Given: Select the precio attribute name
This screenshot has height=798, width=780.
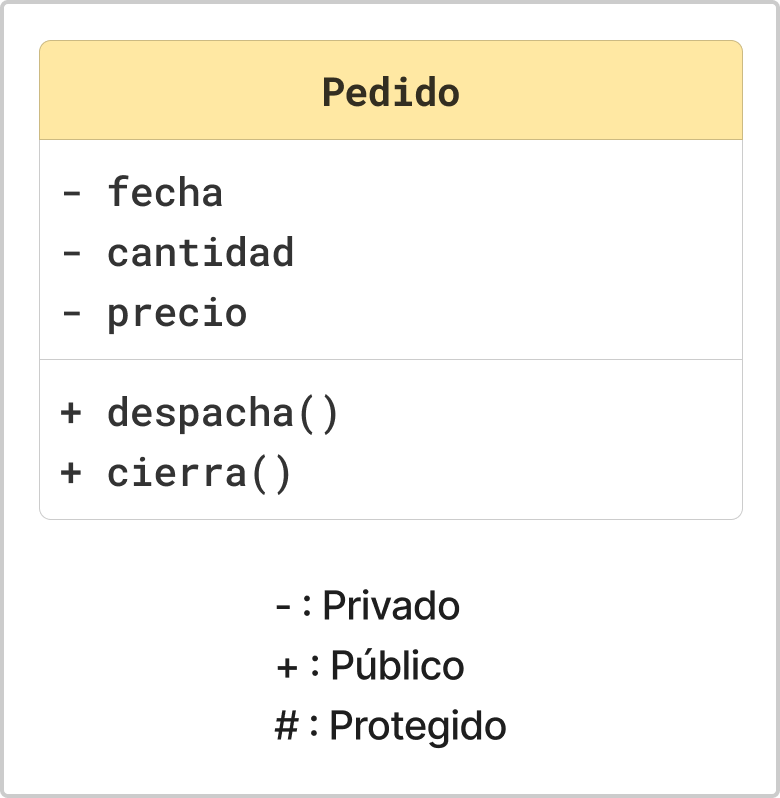Looking at the screenshot, I should point(177,314).
